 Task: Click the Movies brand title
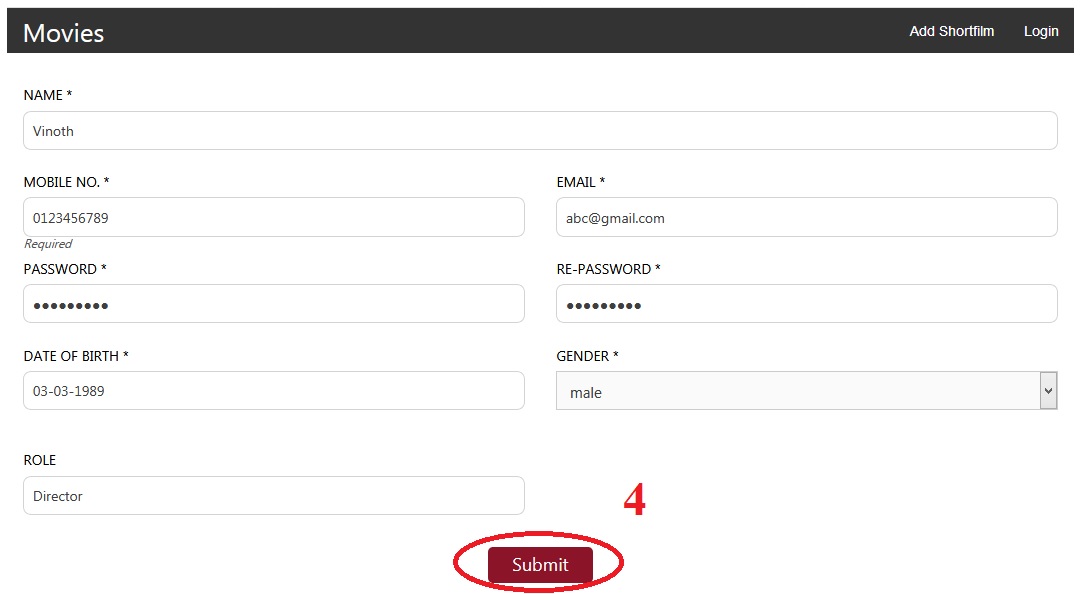pyautogui.click(x=63, y=33)
